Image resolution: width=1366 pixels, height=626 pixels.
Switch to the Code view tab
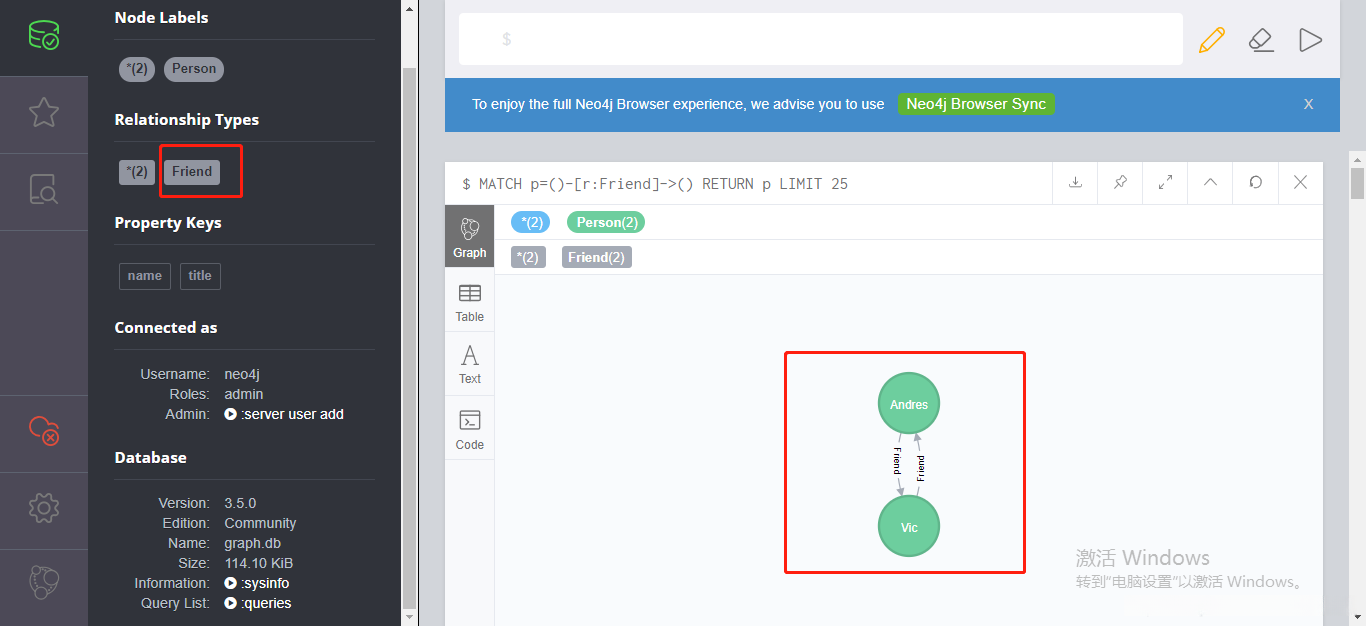(469, 429)
